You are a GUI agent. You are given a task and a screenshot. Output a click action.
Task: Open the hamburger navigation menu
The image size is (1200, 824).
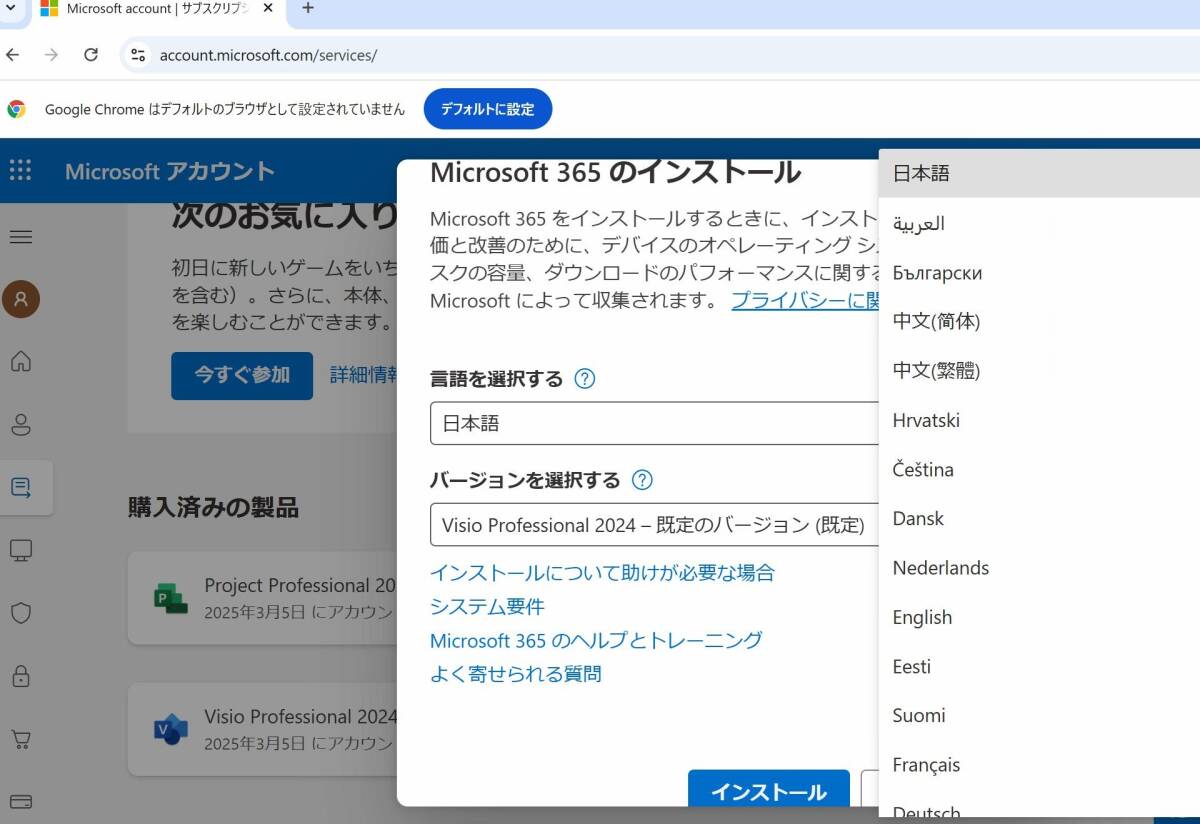click(20, 237)
